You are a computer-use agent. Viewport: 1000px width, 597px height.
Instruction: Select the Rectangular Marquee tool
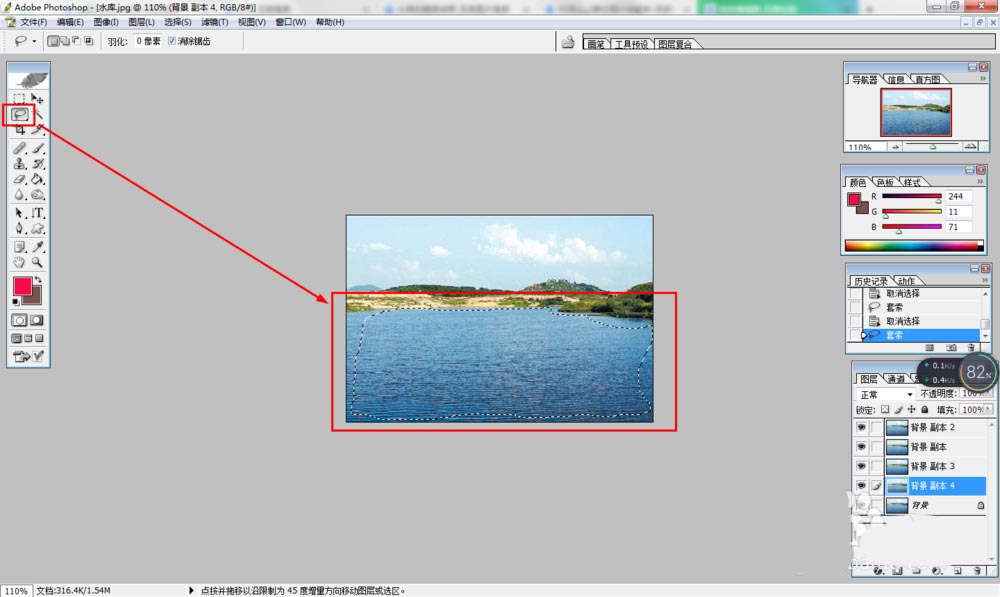[19, 99]
